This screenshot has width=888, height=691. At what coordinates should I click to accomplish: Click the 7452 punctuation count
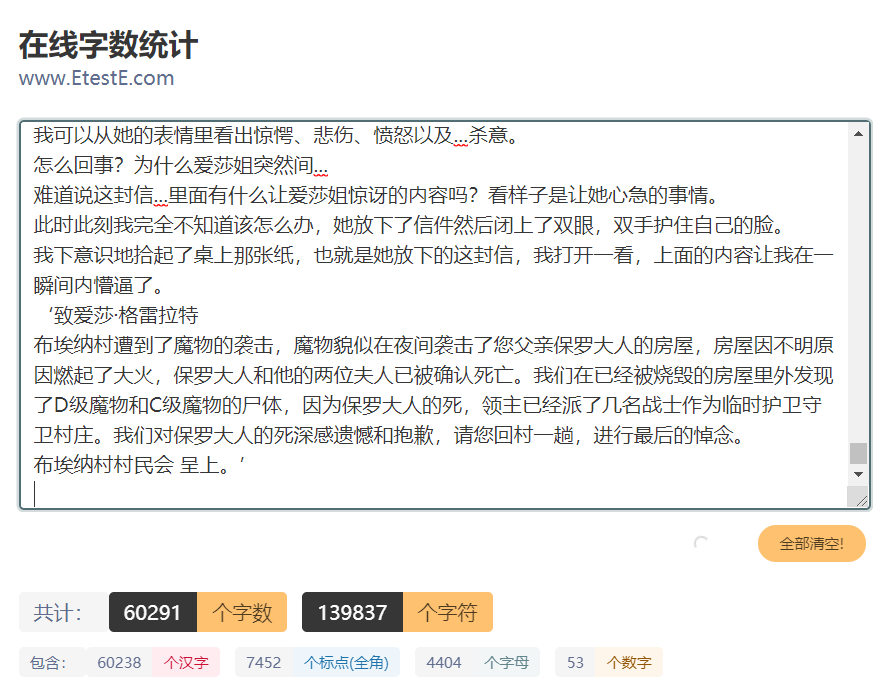pyautogui.click(x=263, y=662)
